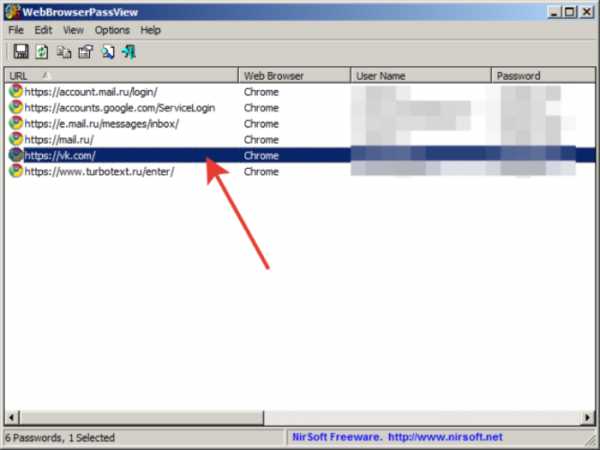Screen dimensions: 600x450
Task: Open the Help menu
Action: [150, 30]
